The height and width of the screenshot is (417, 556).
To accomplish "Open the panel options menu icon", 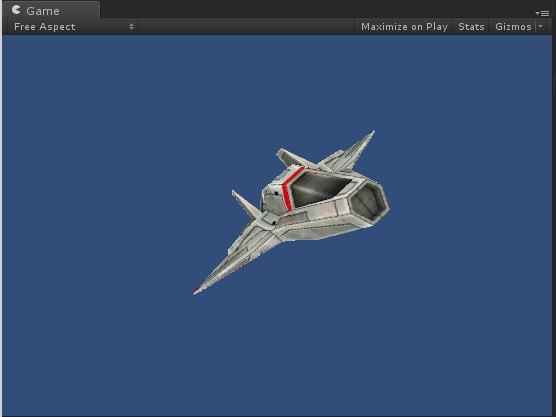I will [543, 13].
